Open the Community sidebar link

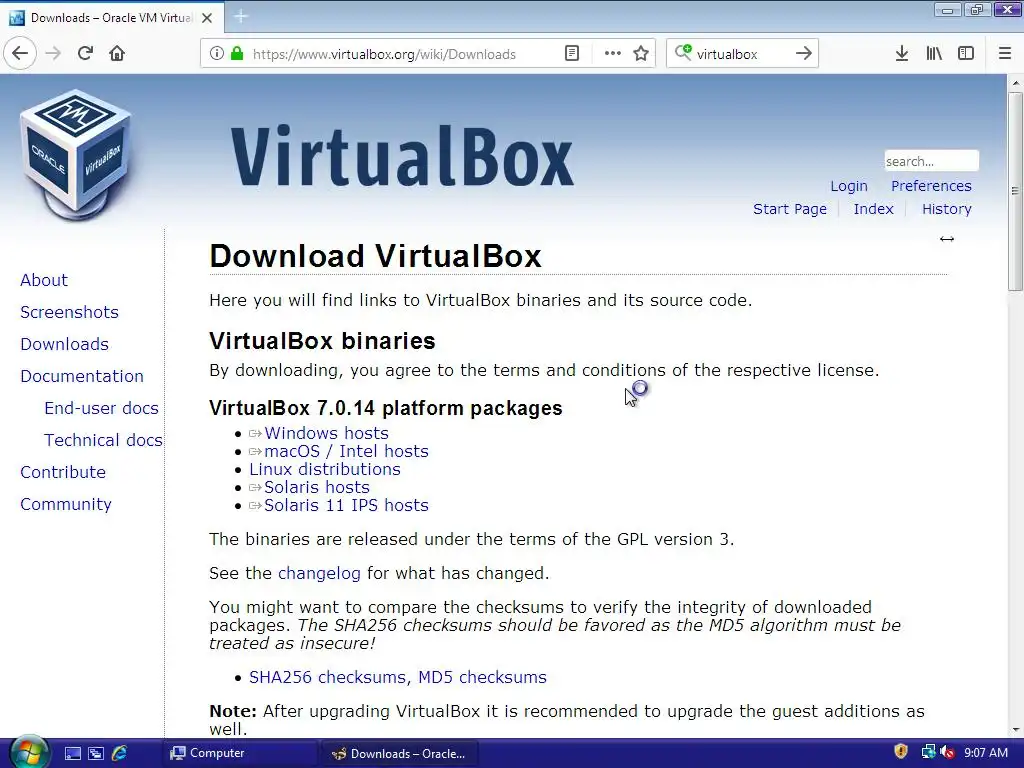pyautogui.click(x=66, y=504)
